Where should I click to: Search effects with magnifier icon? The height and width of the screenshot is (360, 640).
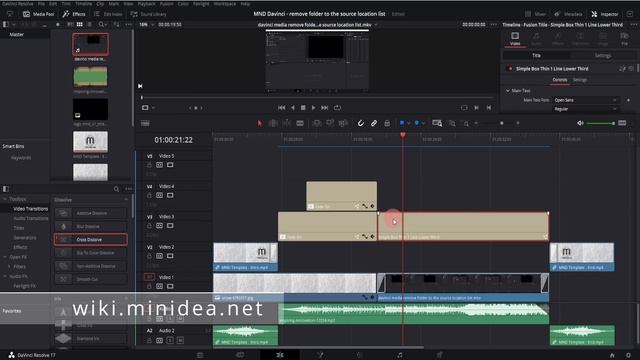116,189
